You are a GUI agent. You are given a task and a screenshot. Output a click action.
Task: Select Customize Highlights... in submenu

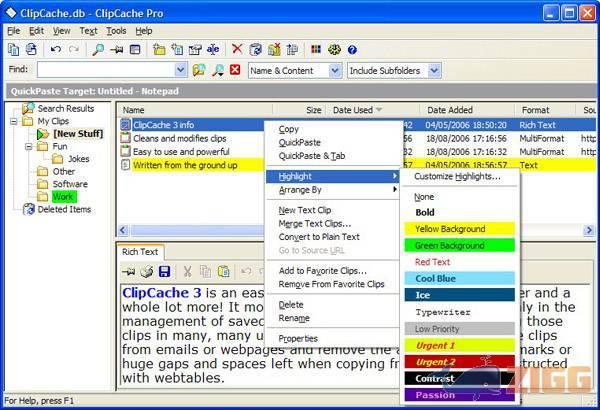pyautogui.click(x=457, y=177)
